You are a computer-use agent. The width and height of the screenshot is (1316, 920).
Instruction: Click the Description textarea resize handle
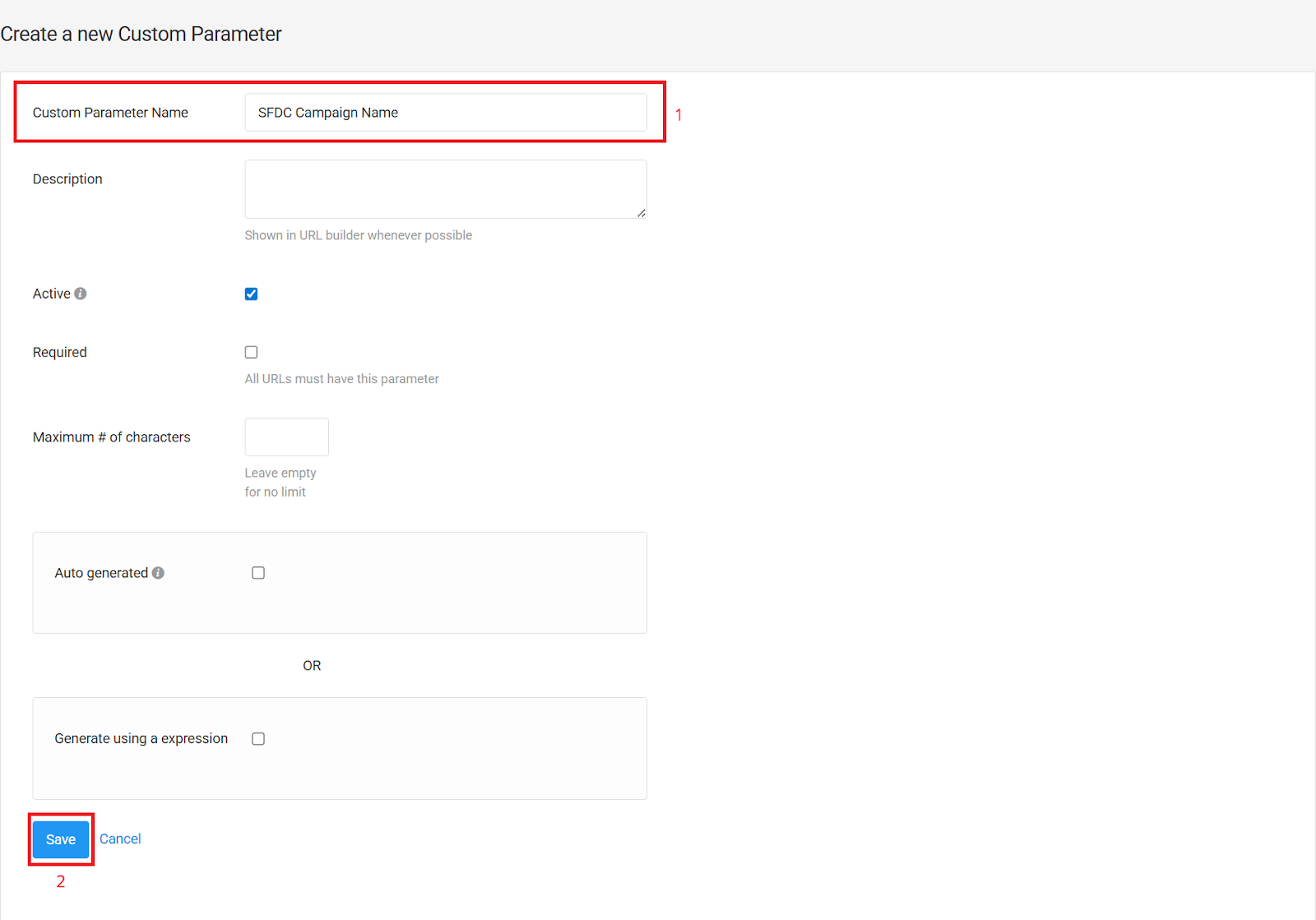tap(642, 213)
